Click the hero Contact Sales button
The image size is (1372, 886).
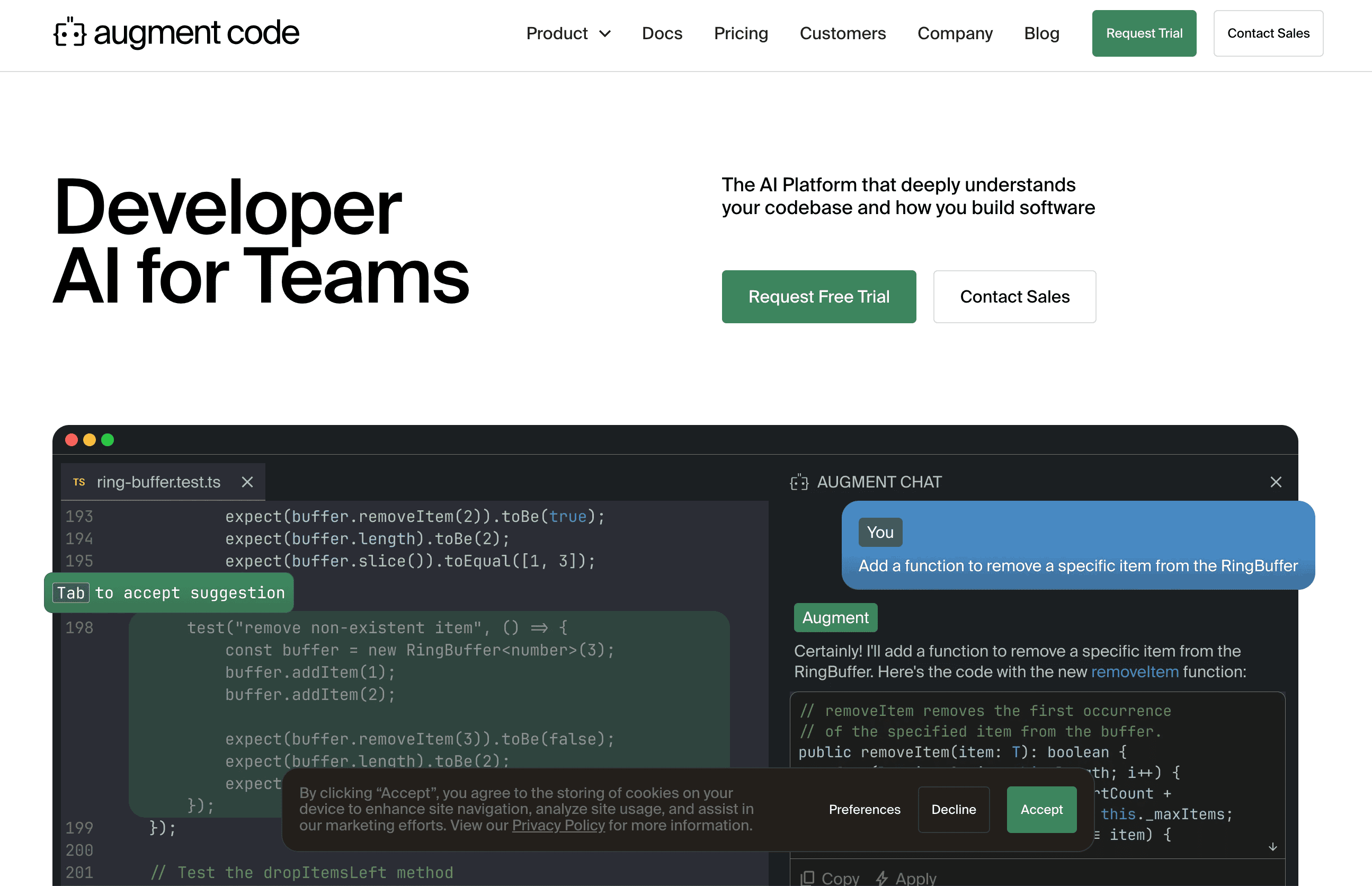click(x=1014, y=296)
